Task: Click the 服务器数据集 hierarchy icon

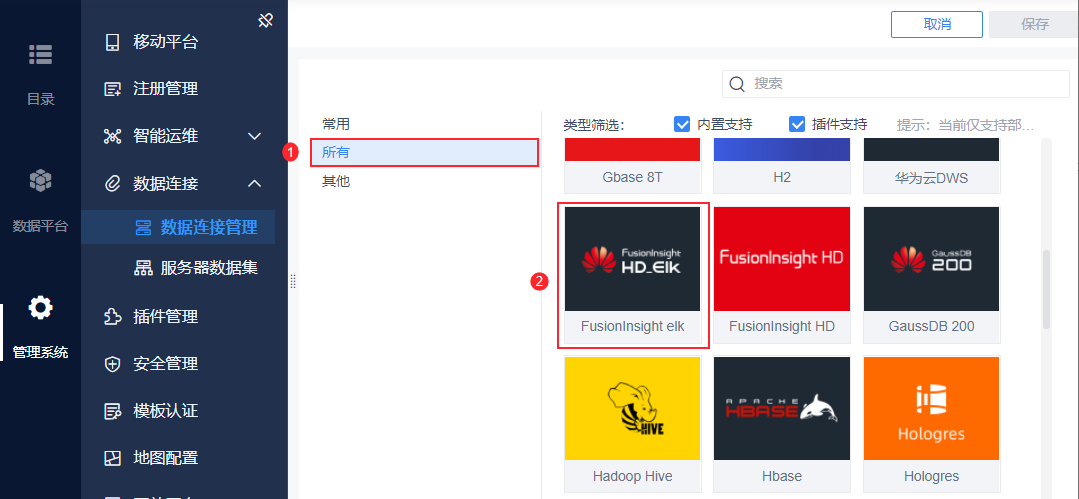Action: click(142, 268)
